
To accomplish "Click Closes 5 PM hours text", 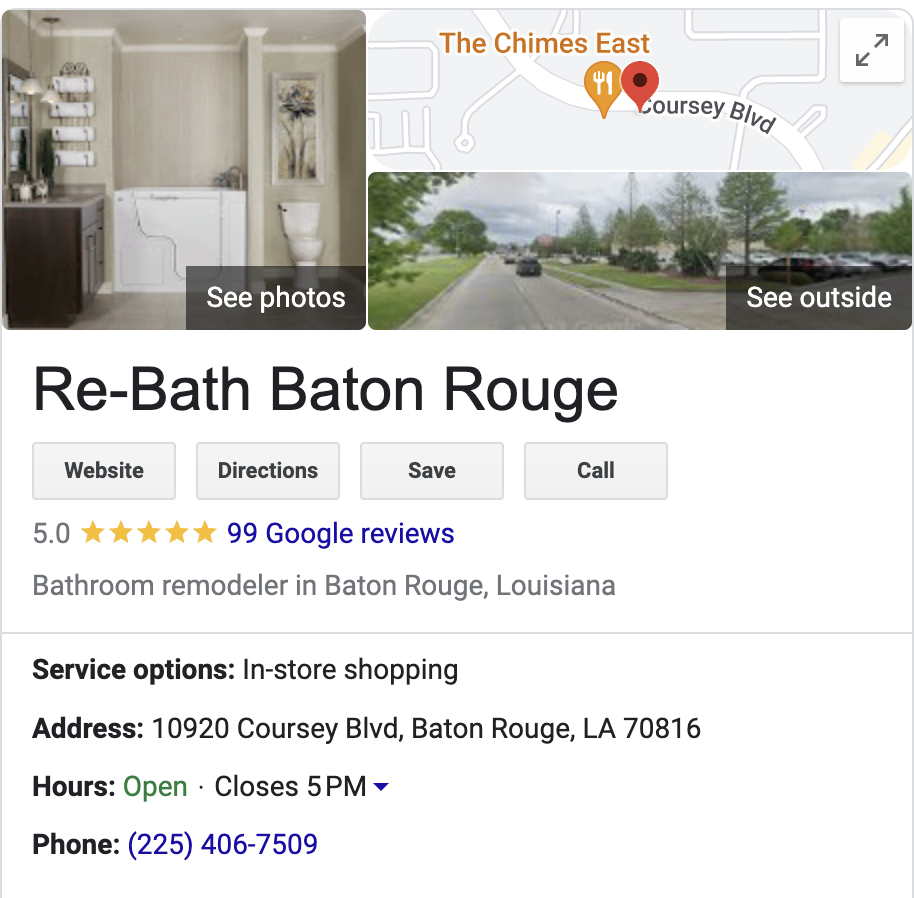I will point(290,787).
